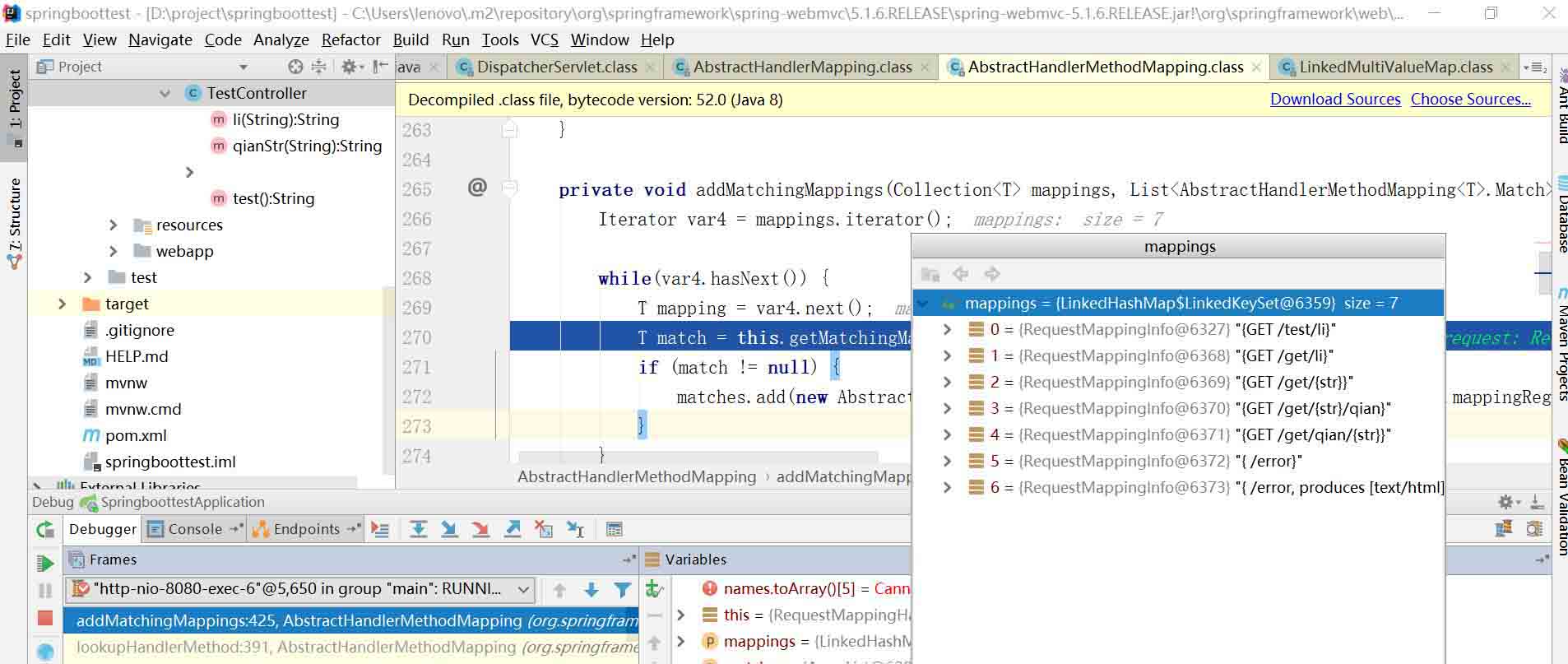Open Bean Validation side tool window
The image size is (1568, 664).
[1561, 499]
